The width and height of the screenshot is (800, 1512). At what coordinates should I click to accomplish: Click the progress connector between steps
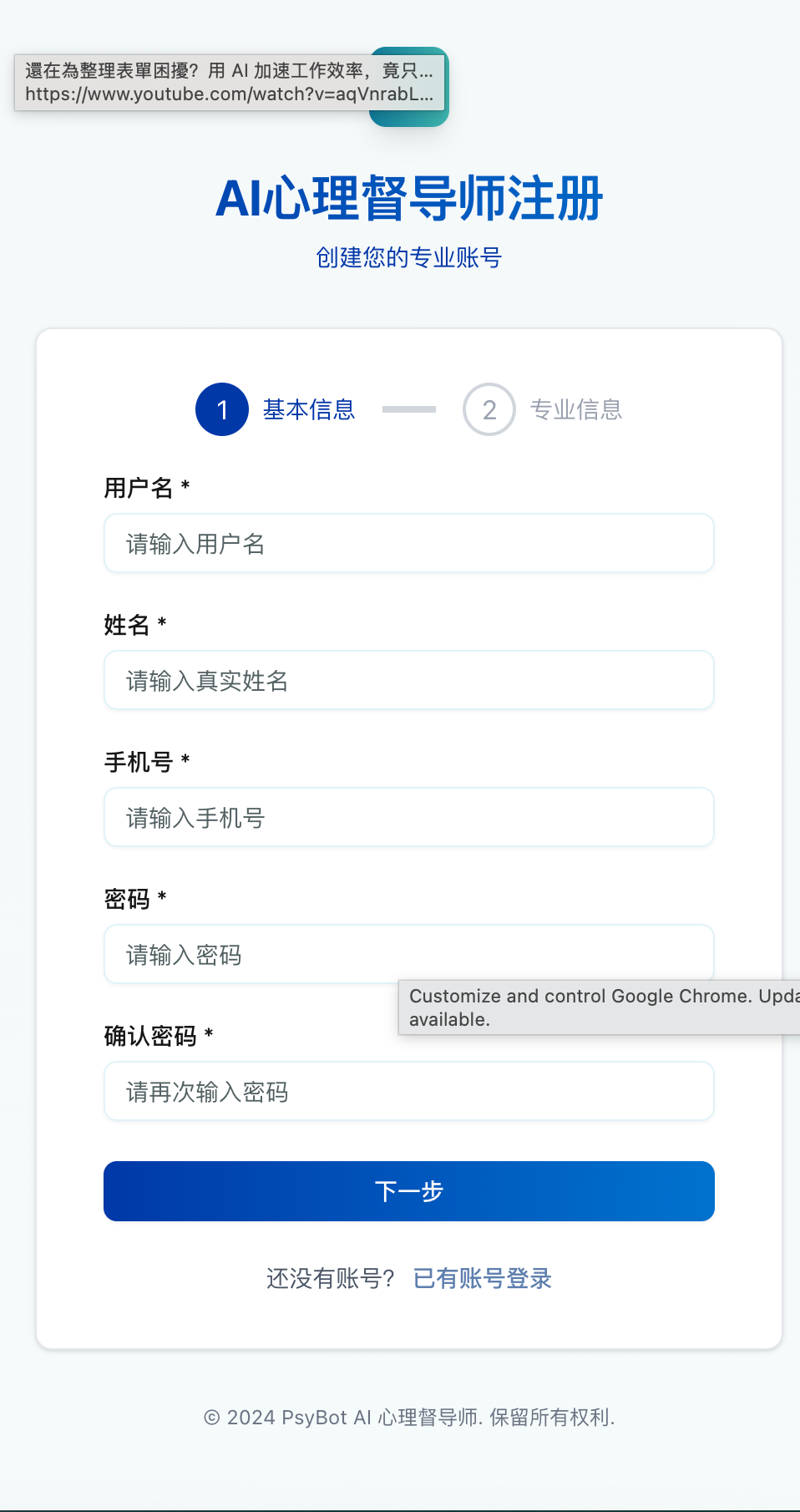pos(408,409)
